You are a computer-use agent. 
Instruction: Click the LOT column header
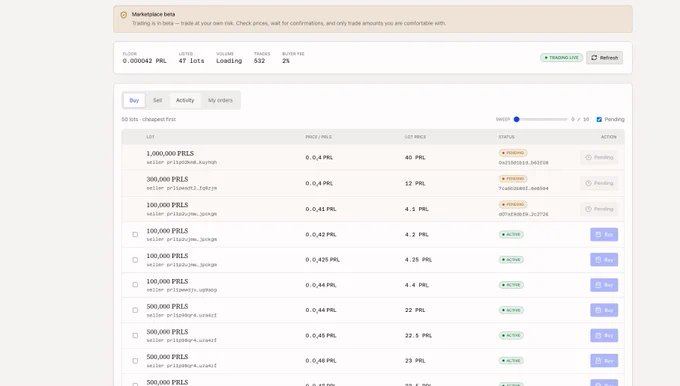tap(150, 137)
